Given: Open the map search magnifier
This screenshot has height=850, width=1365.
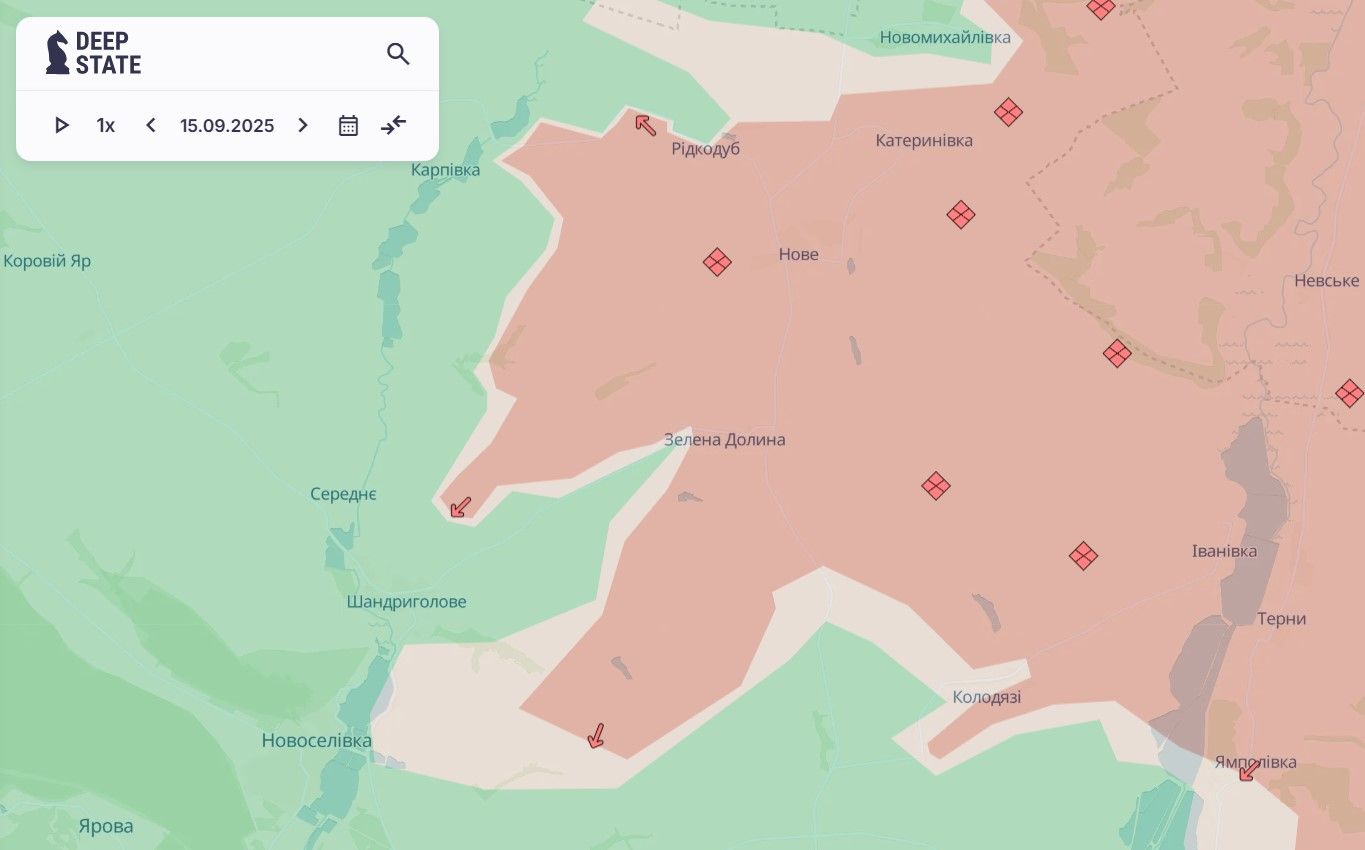Looking at the screenshot, I should pyautogui.click(x=398, y=54).
